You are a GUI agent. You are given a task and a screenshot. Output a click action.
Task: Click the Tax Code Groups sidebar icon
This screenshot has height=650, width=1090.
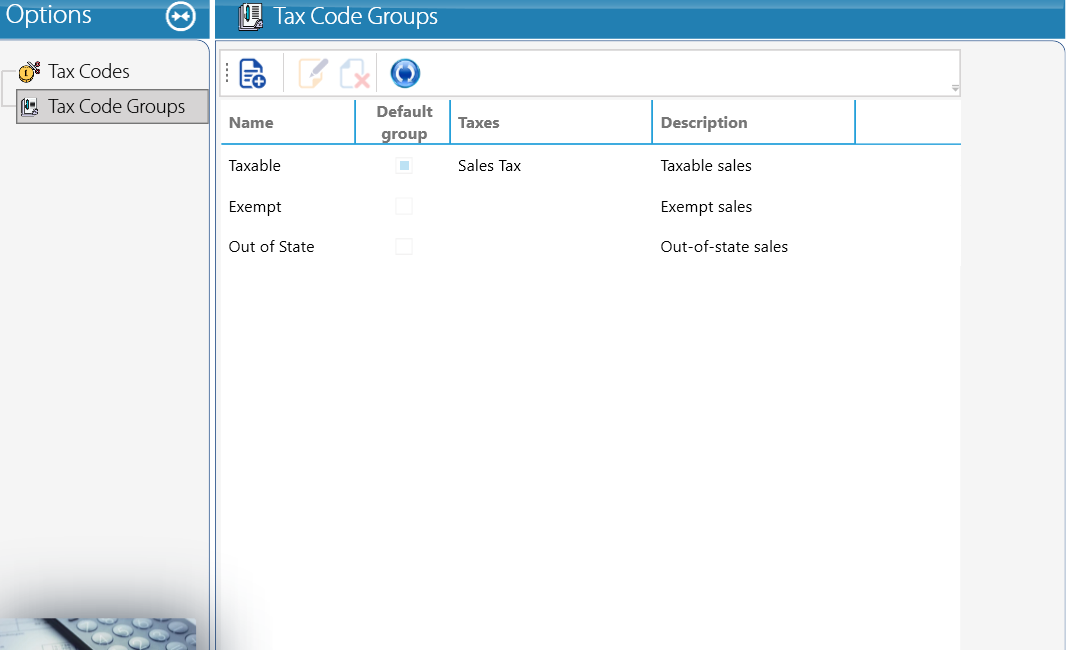(x=30, y=106)
